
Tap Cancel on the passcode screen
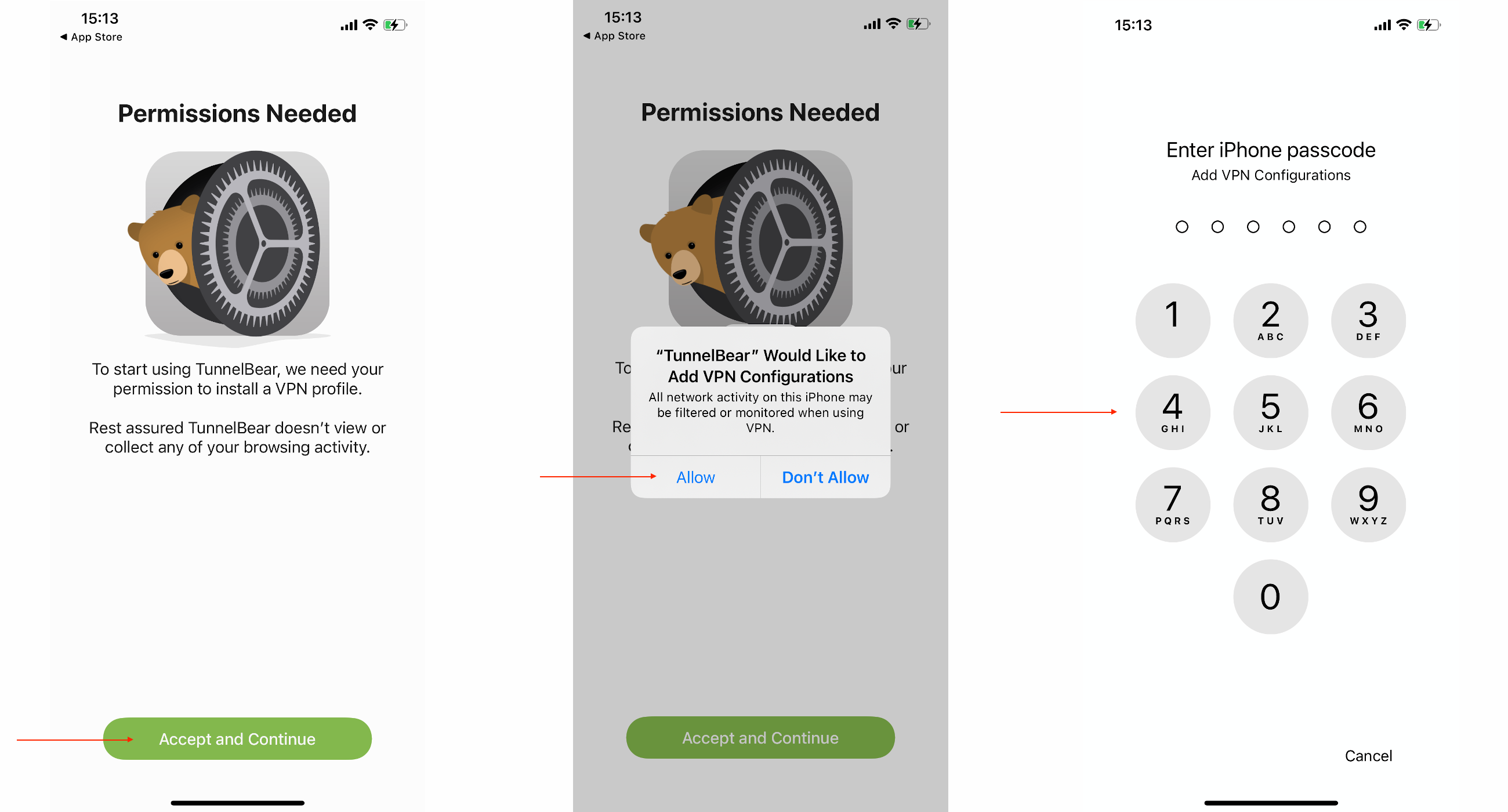click(x=1368, y=756)
